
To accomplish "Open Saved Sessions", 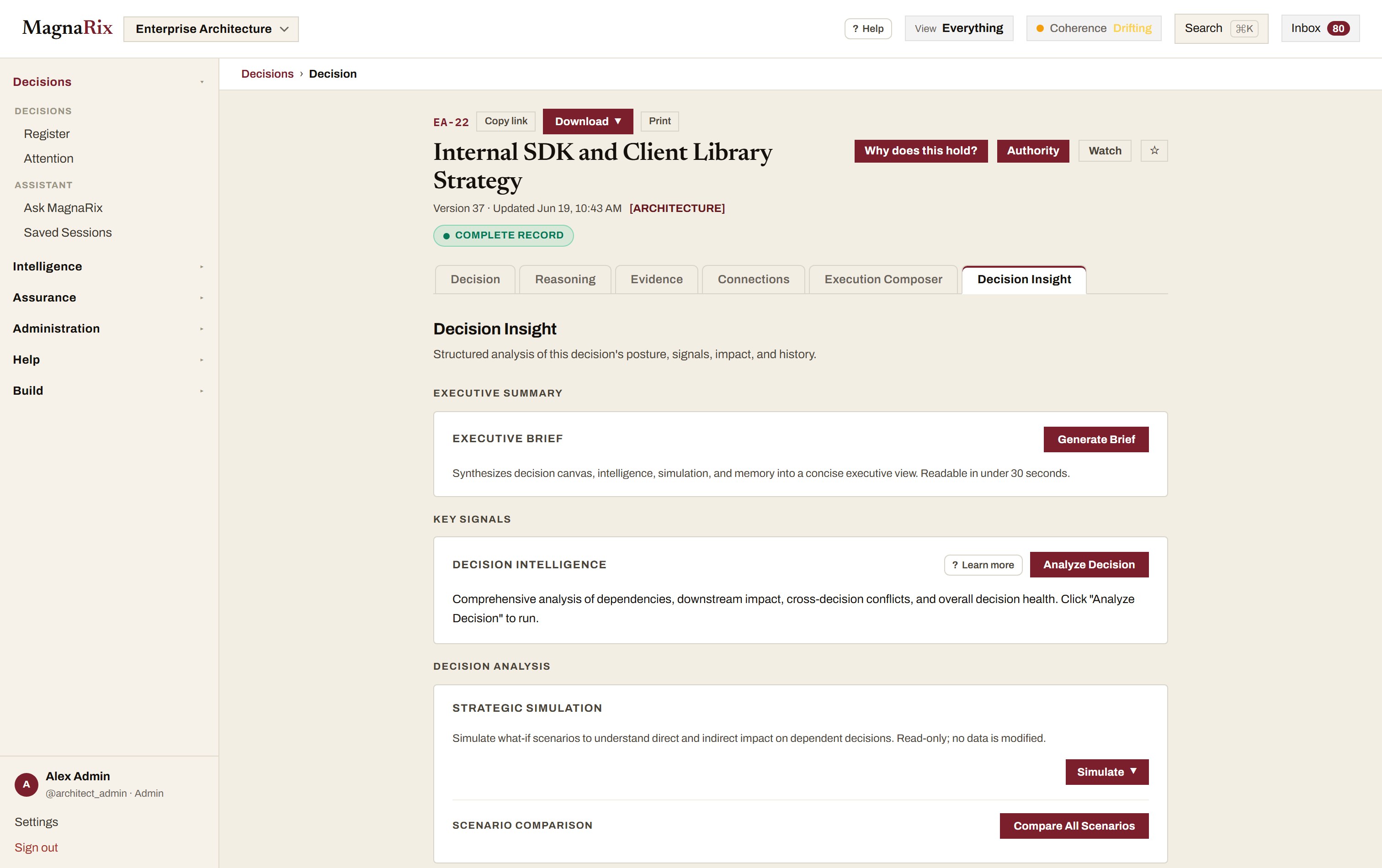I will 68,233.
